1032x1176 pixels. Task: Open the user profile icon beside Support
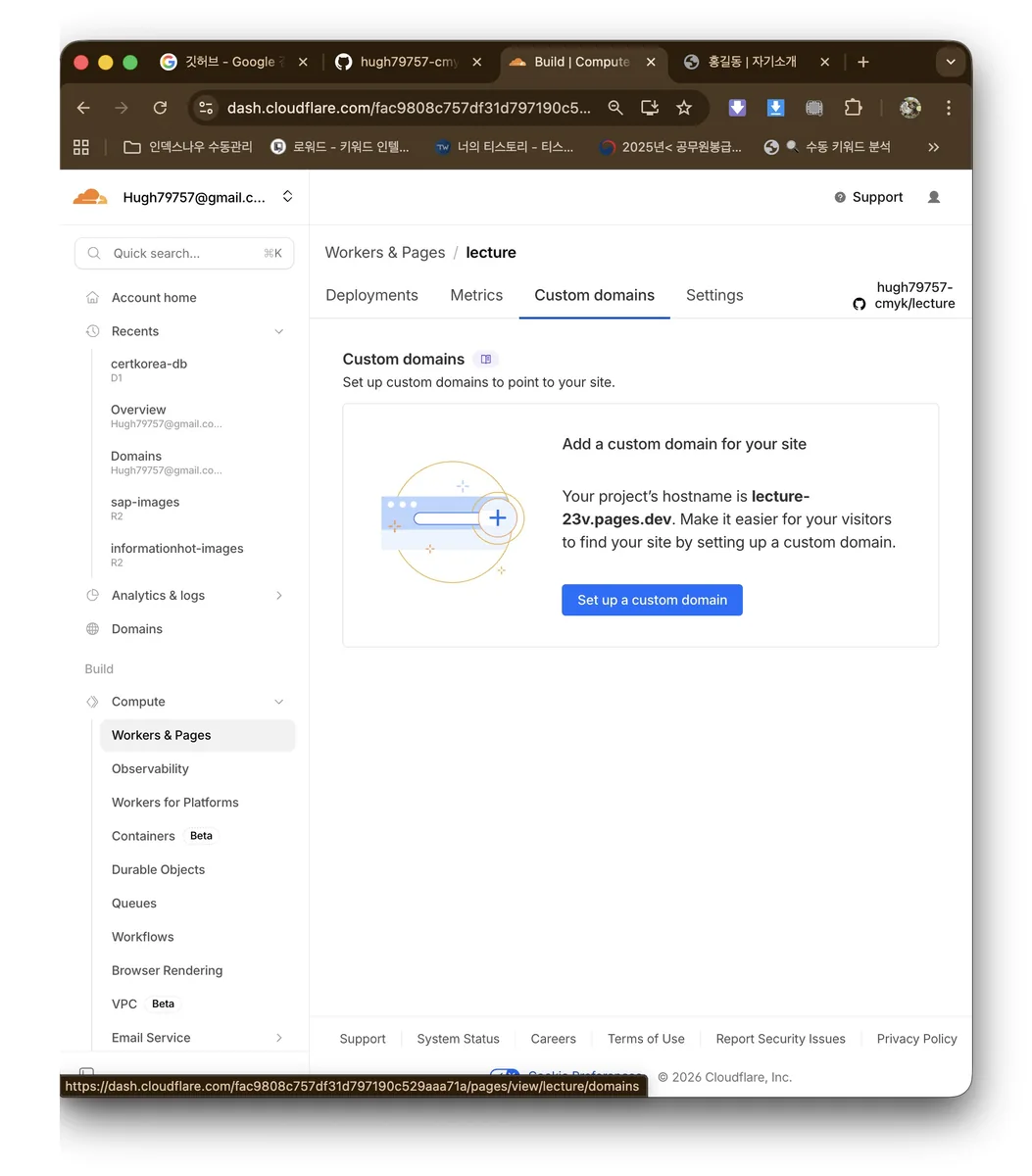pyautogui.click(x=934, y=197)
